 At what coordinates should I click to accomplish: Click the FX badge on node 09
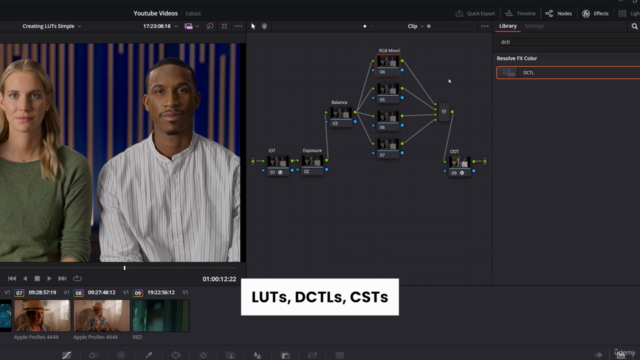coord(462,173)
